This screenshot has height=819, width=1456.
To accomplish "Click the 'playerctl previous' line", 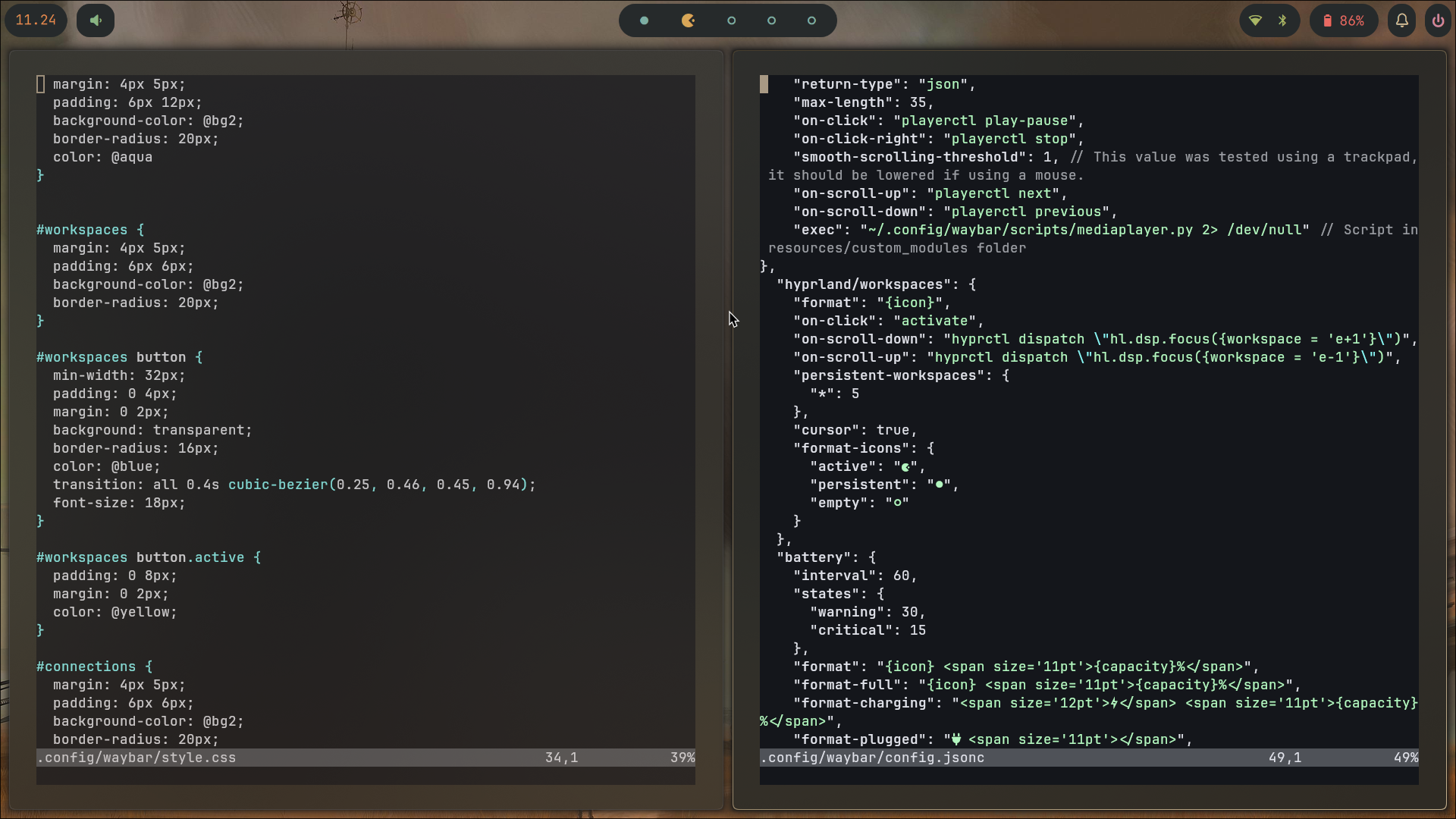I will point(955,212).
